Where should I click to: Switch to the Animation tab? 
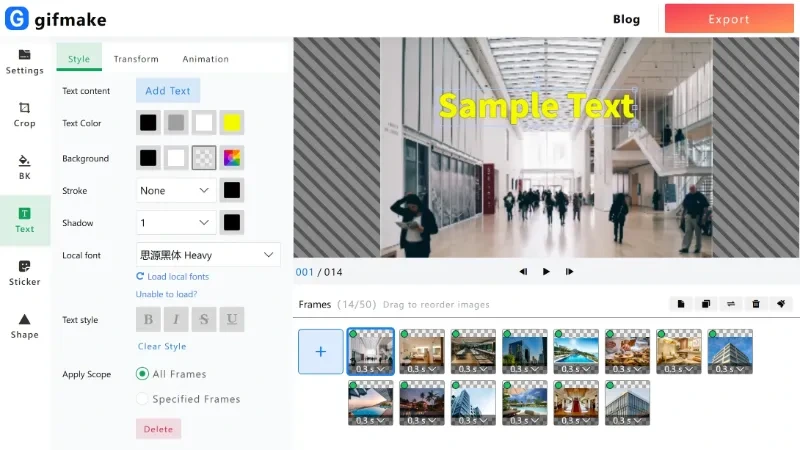[206, 59]
